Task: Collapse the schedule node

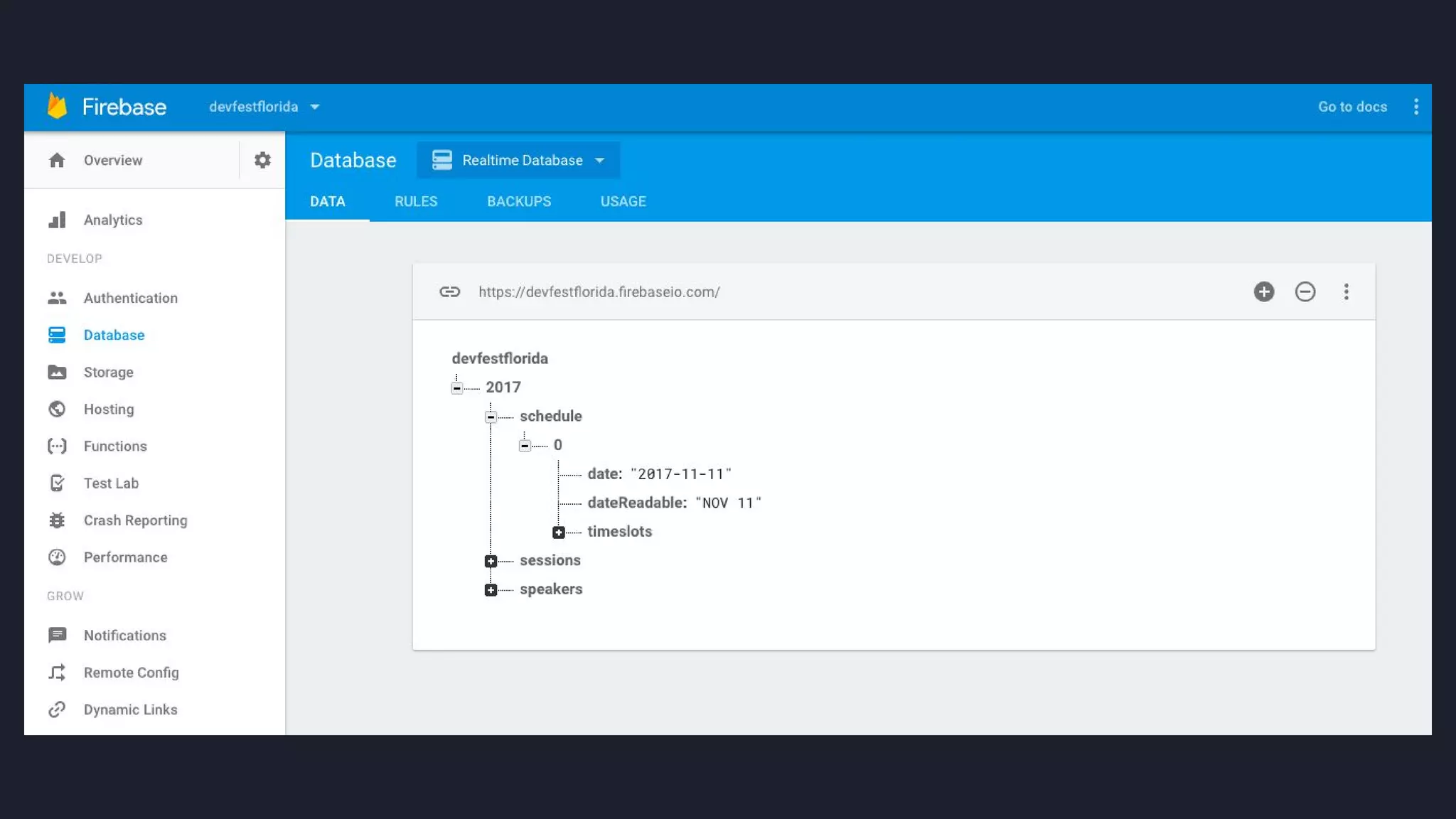Action: [x=491, y=417]
